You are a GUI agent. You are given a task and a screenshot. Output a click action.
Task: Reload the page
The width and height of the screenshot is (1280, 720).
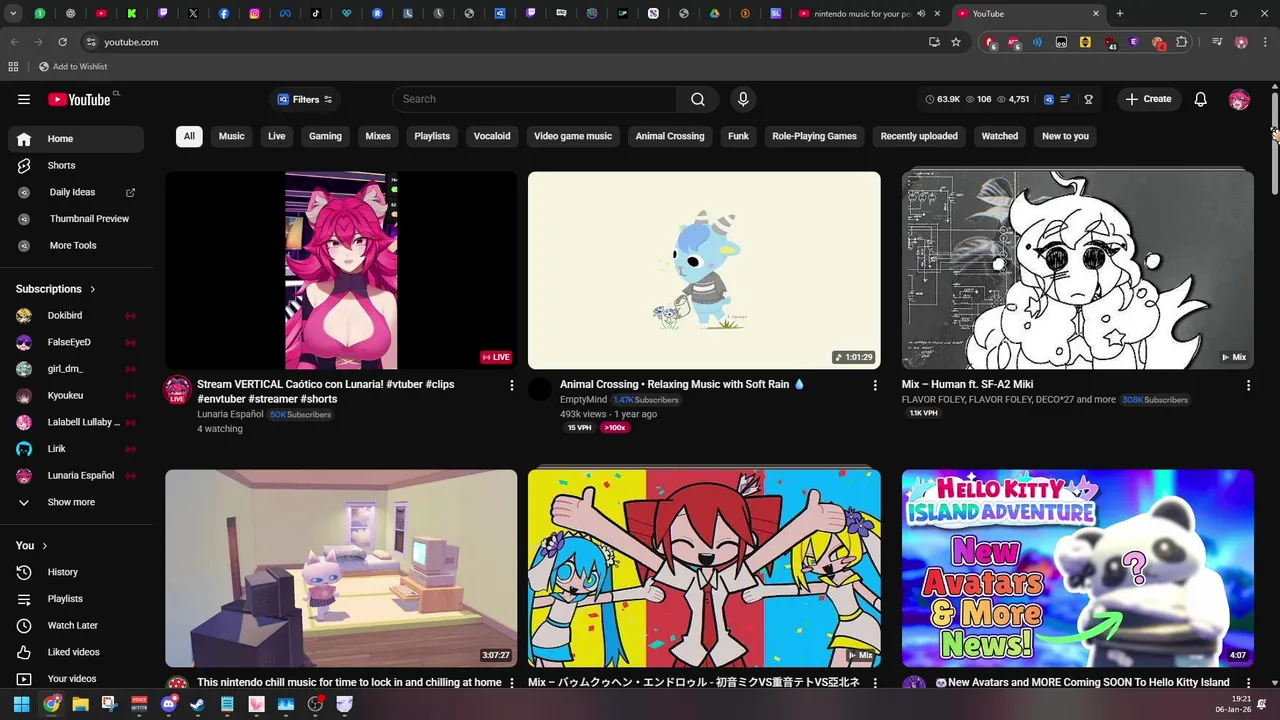tap(62, 42)
